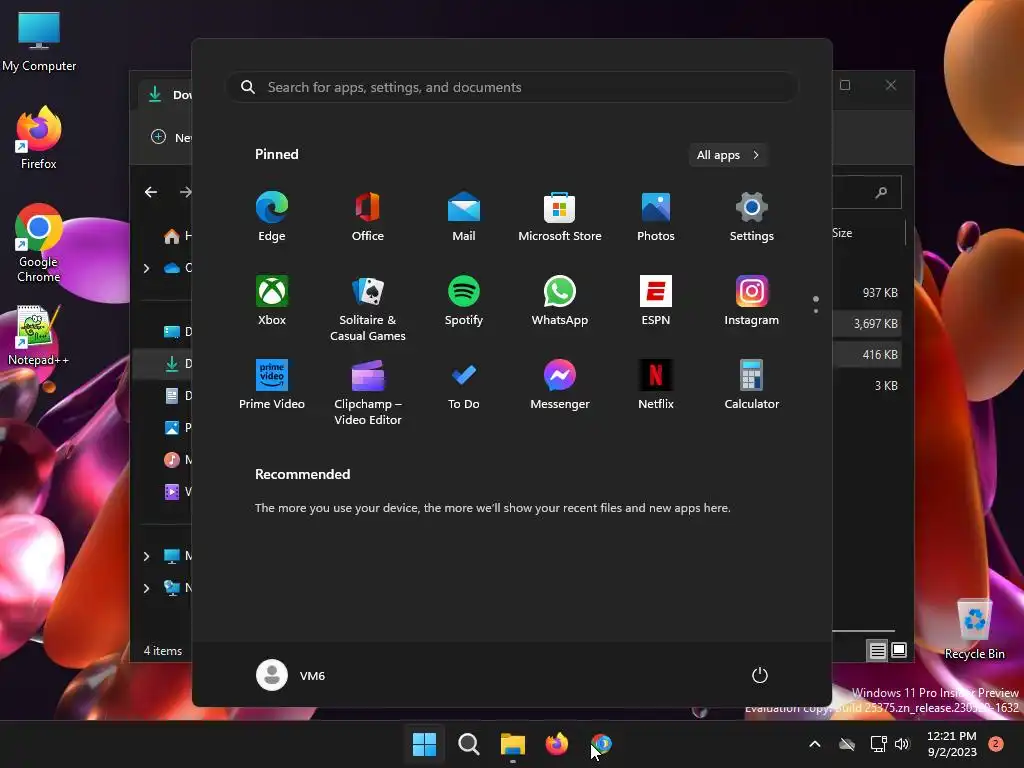Open File Explorer from taskbar
1024x768 pixels.
[x=513, y=744]
